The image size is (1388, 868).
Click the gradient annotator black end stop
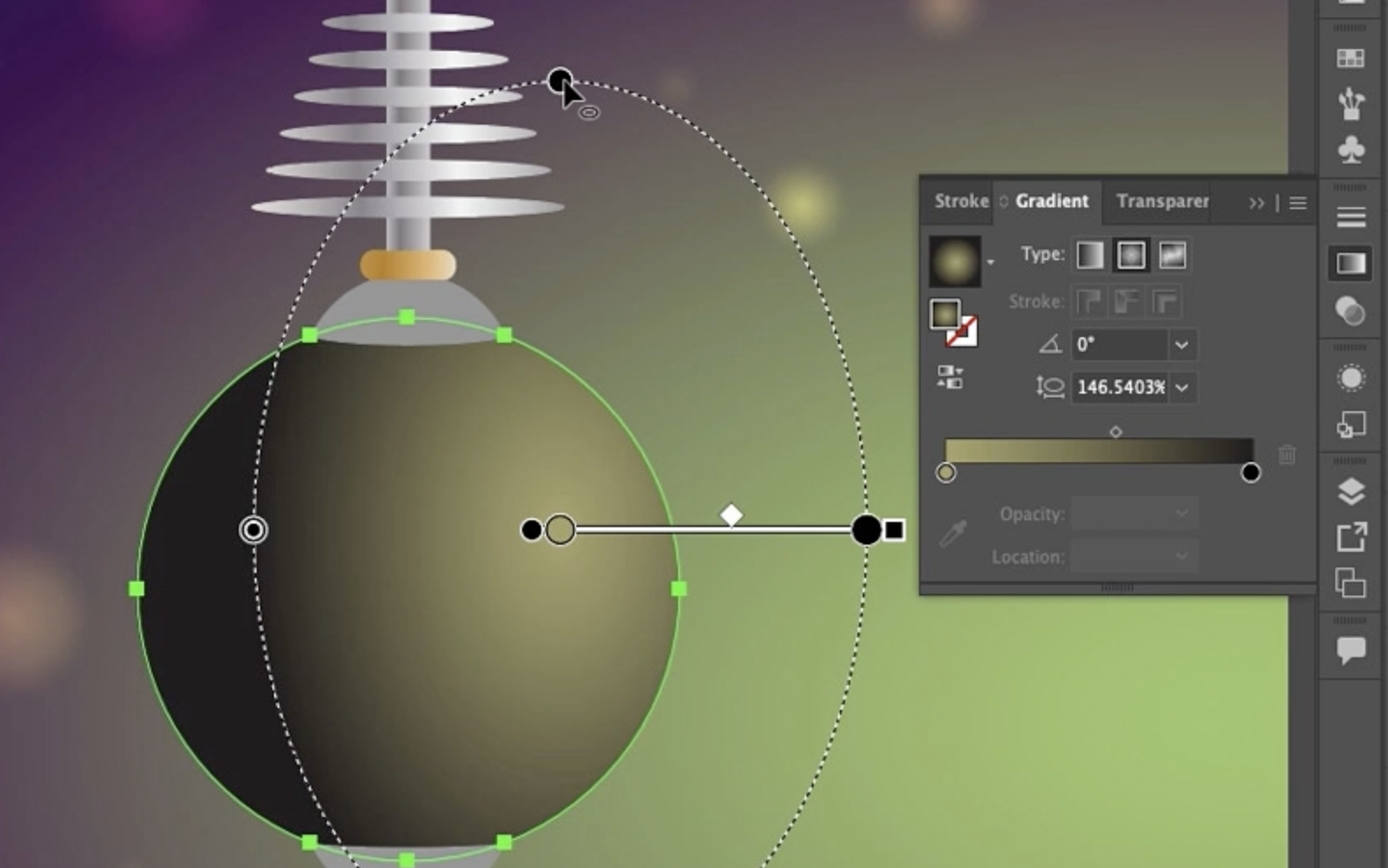866,530
